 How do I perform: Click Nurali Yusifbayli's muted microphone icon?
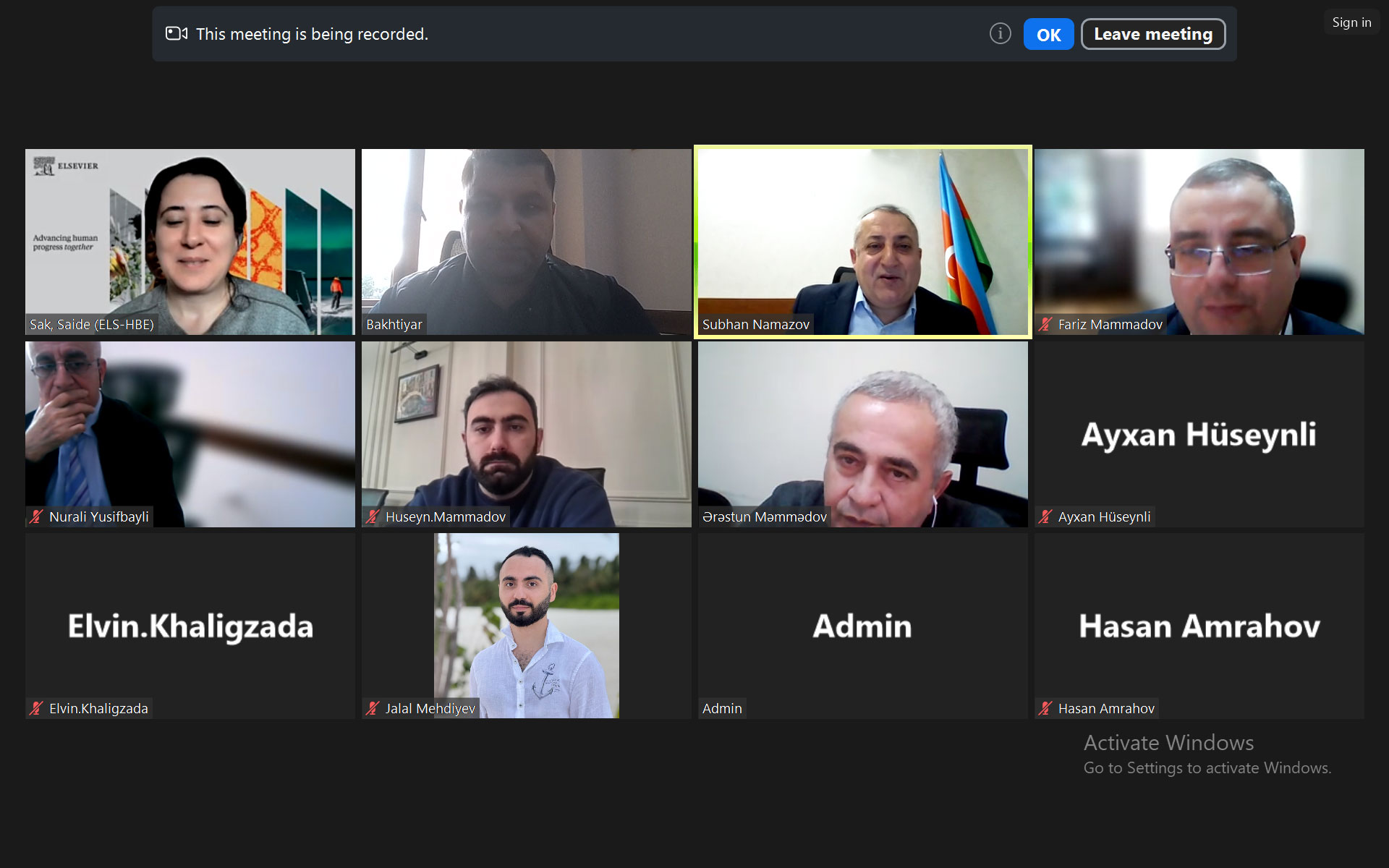36,516
